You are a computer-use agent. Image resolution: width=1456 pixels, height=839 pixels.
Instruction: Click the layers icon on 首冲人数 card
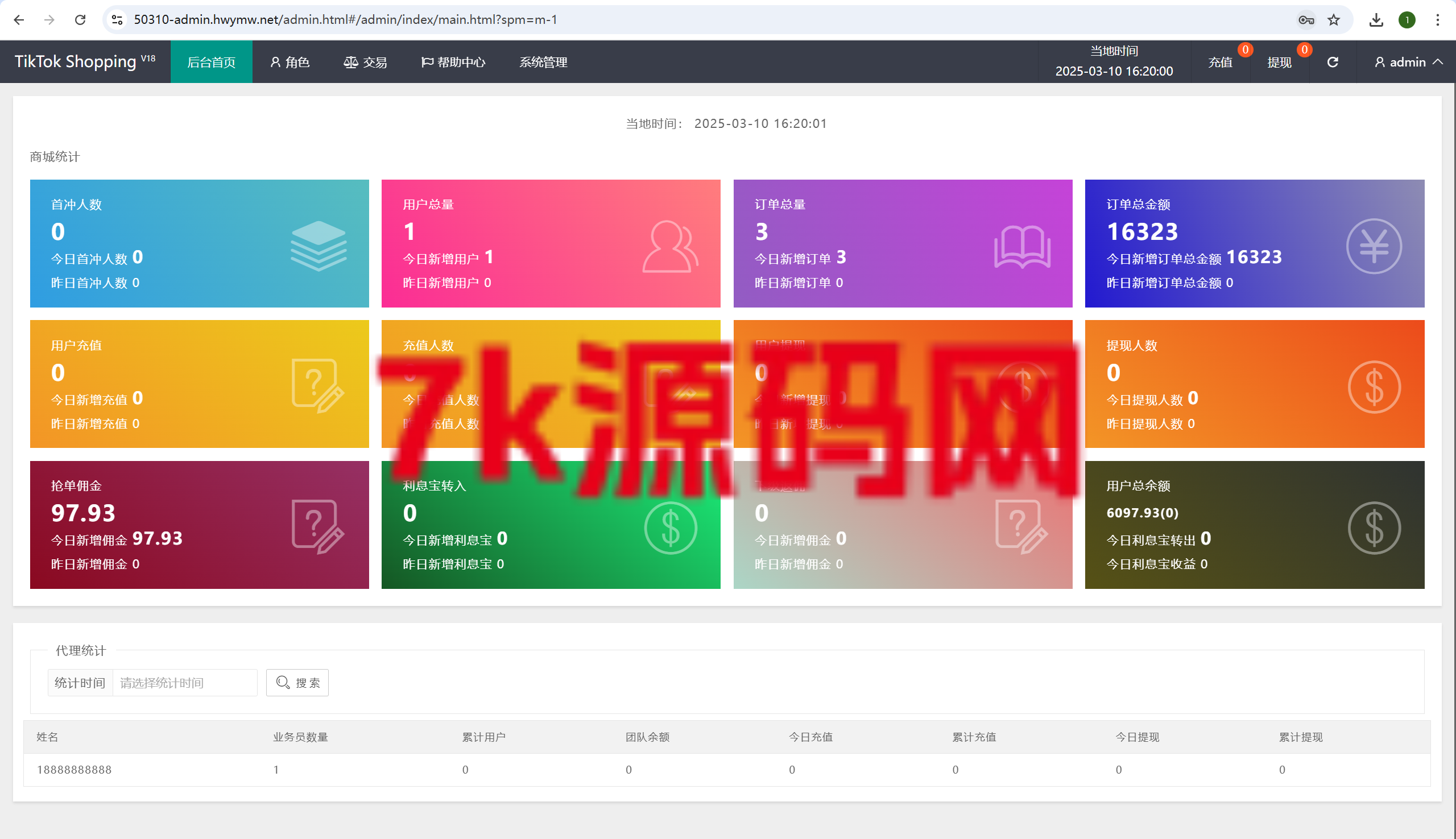[318, 246]
